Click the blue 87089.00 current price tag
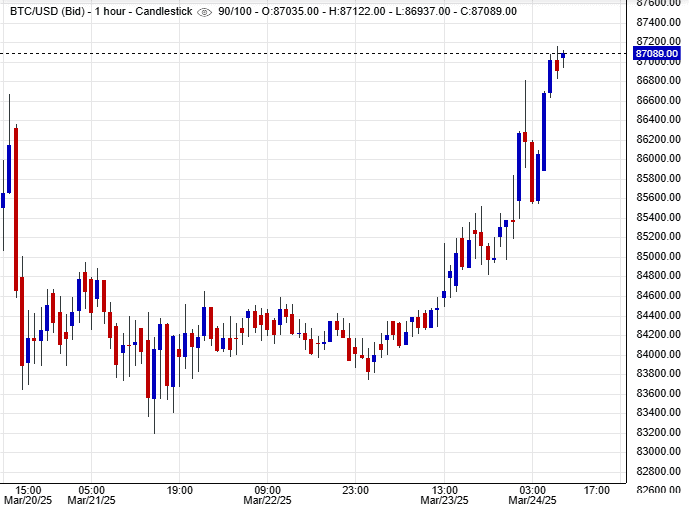This screenshot has height=505, width=689. click(657, 53)
